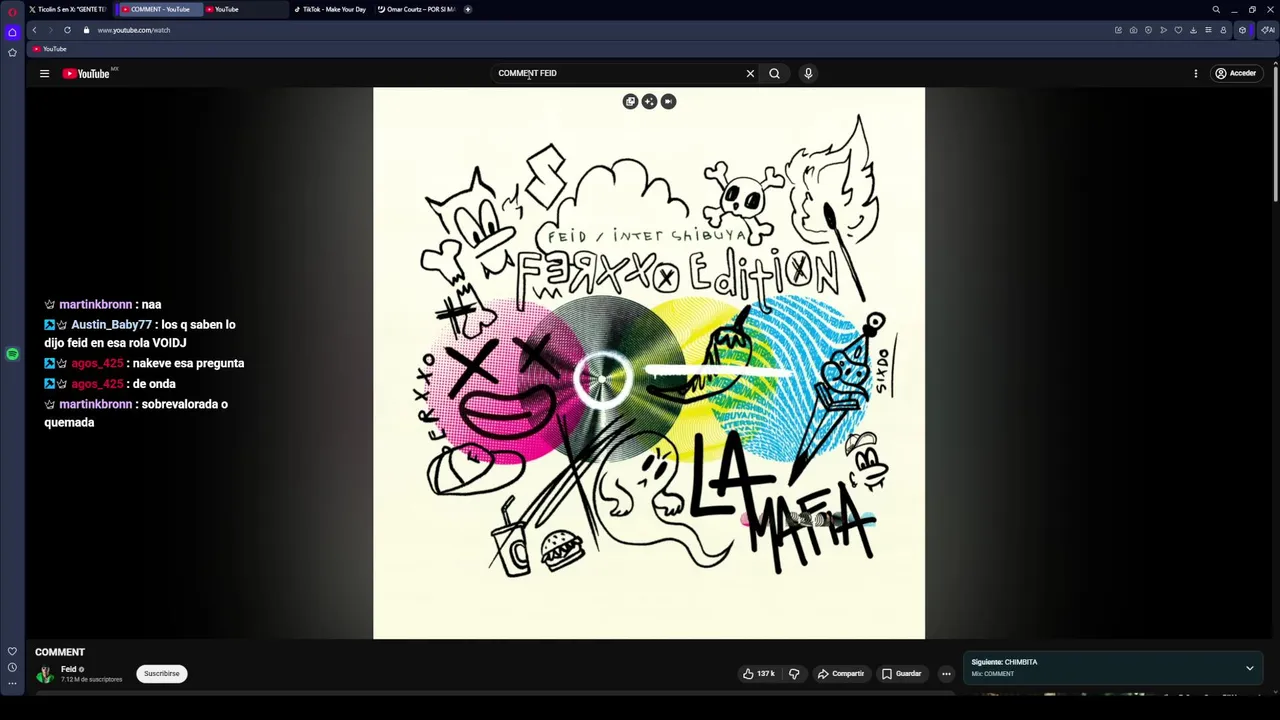The height and width of the screenshot is (720, 1280).
Task: Go back with the browser back arrow
Action: [34, 30]
